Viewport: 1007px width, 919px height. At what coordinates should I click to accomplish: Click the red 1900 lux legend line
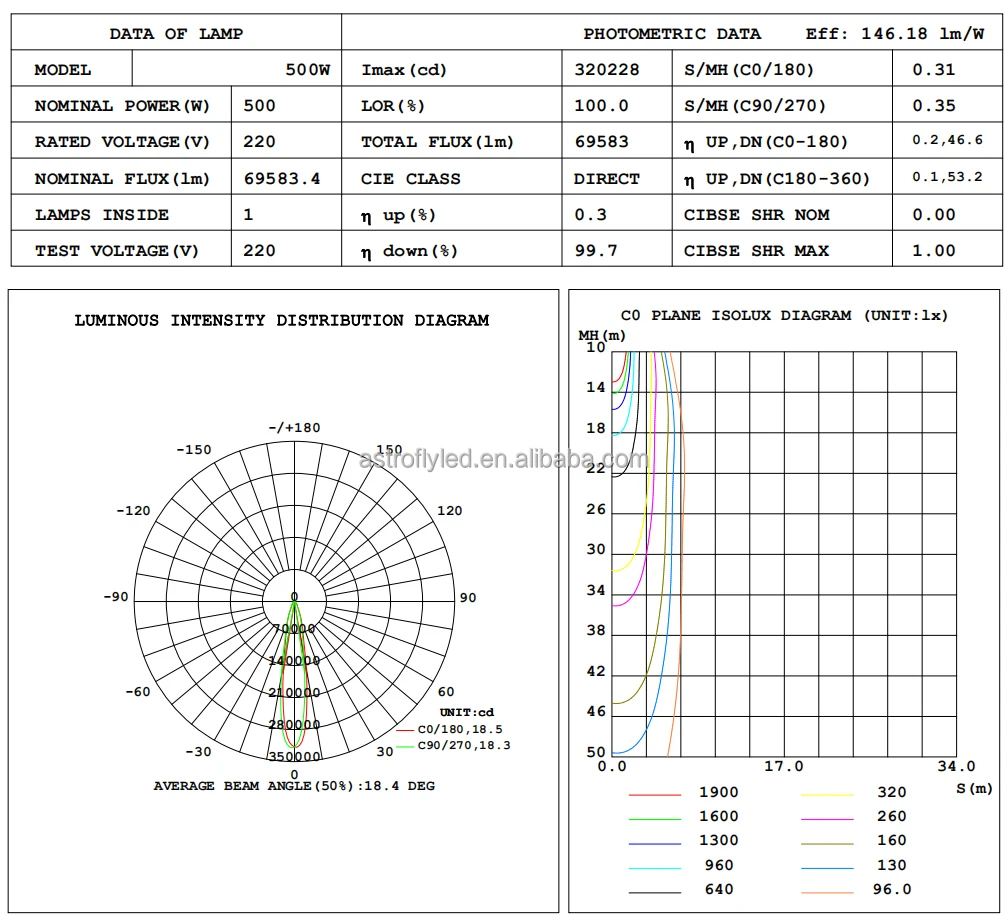(654, 794)
